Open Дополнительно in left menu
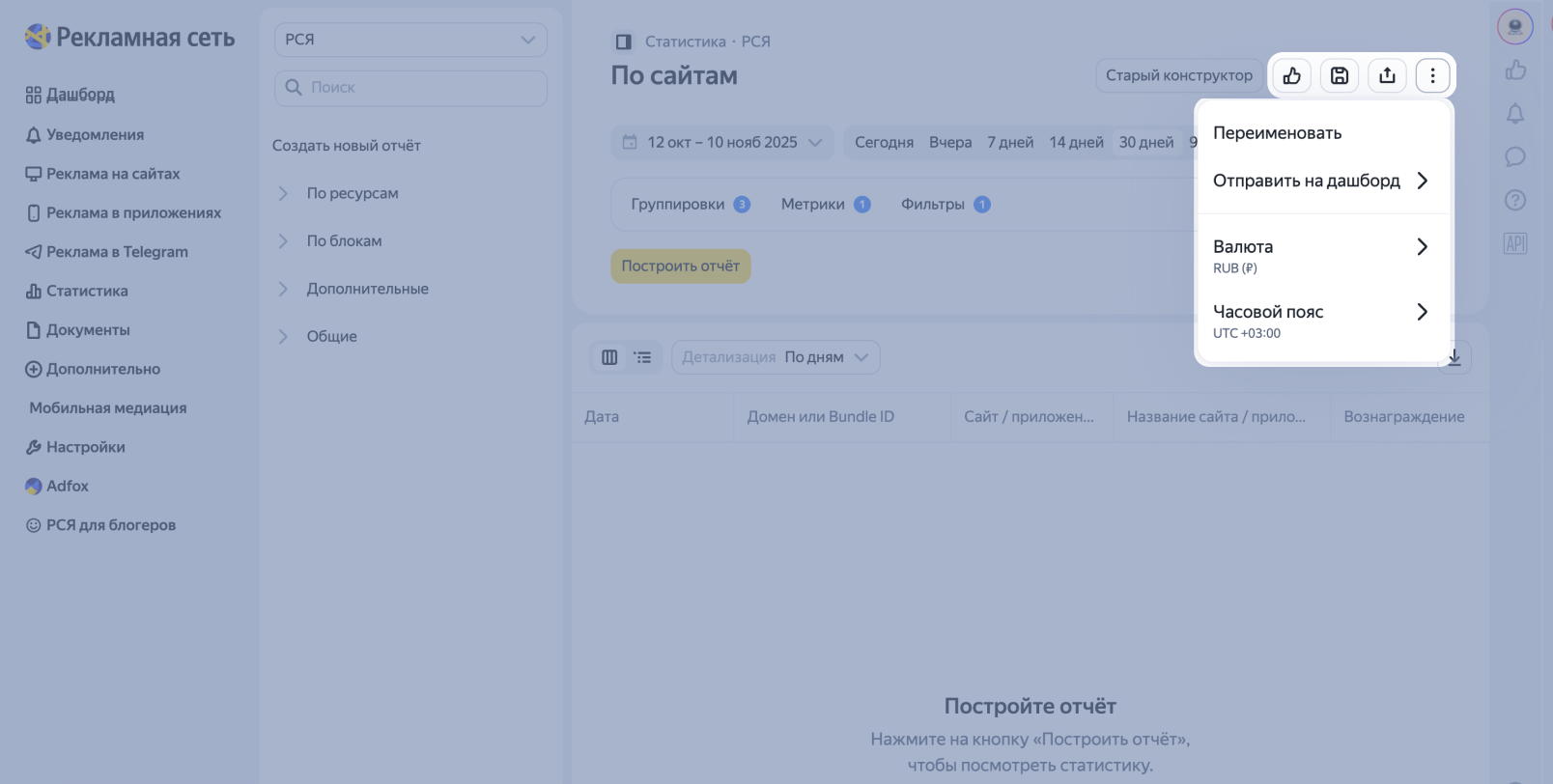The width and height of the screenshot is (1553, 784). pos(93,369)
